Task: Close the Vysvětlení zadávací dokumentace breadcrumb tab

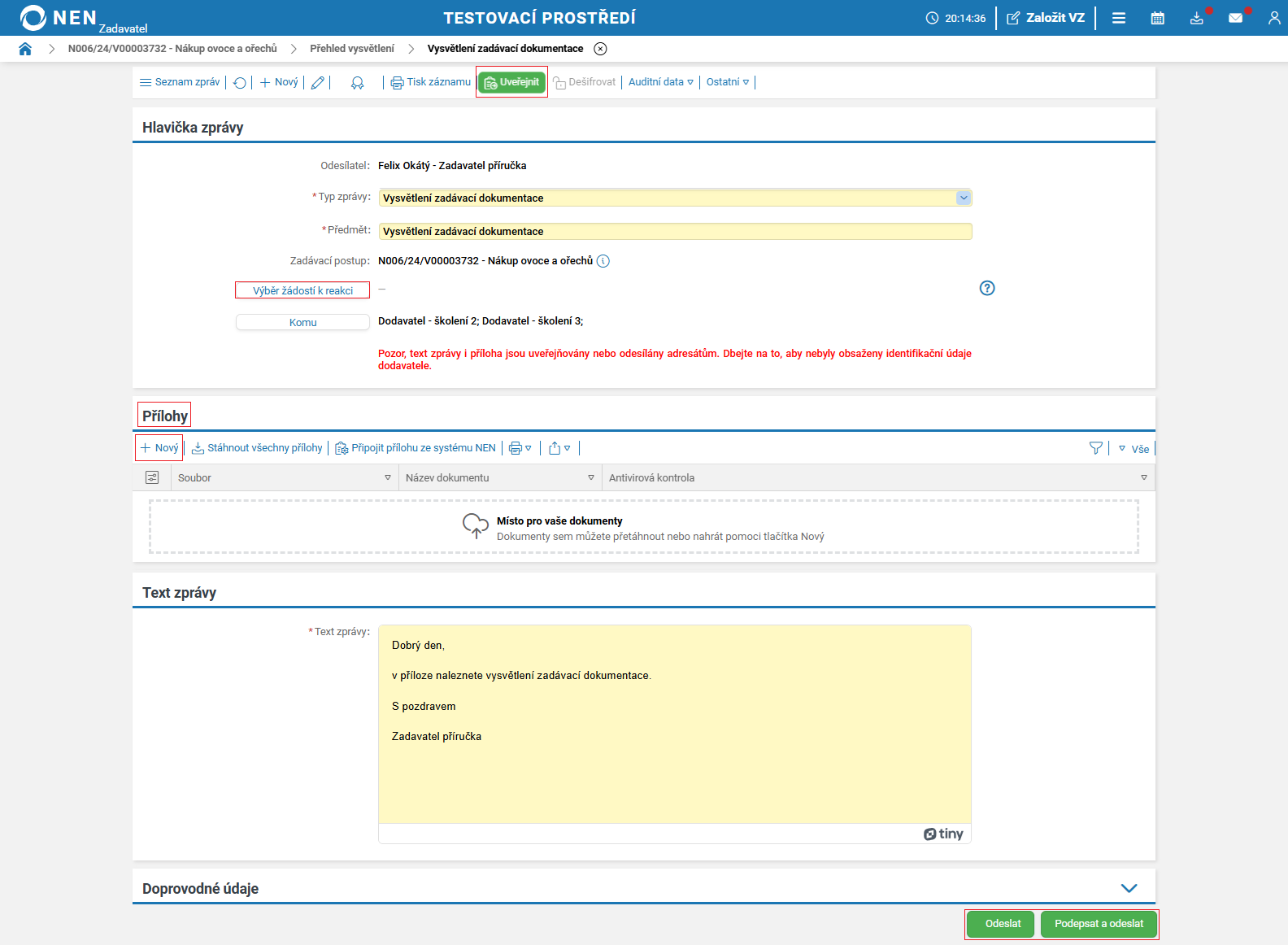Action: coord(600,49)
